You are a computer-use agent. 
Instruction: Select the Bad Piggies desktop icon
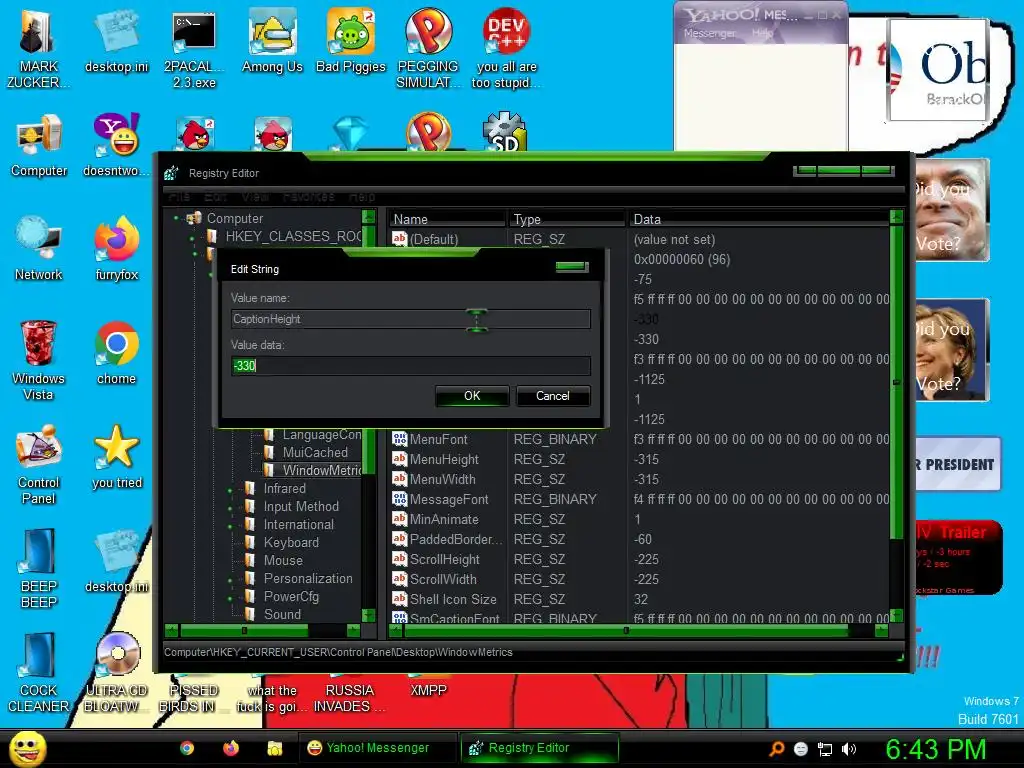click(x=351, y=42)
